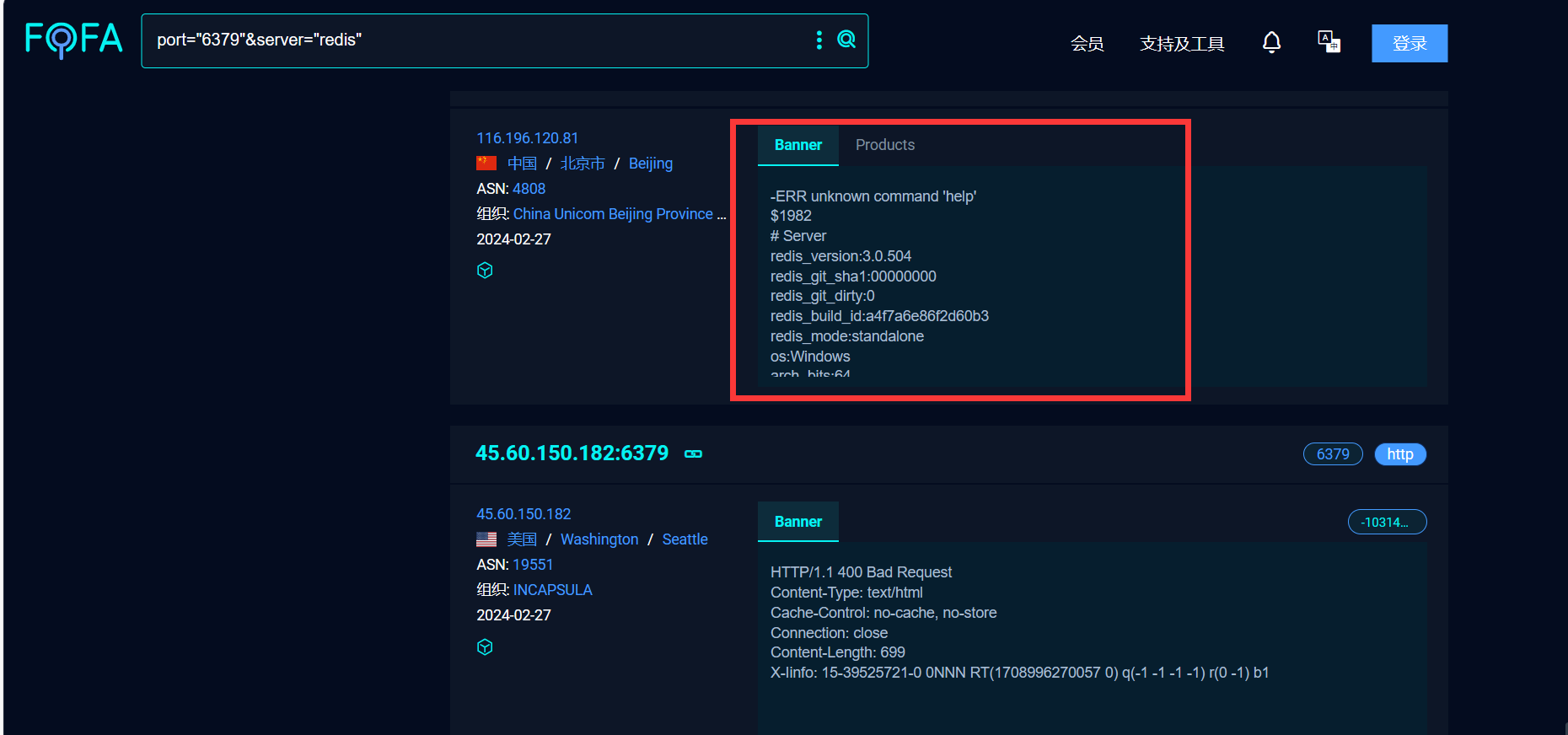Click the cube icon under 116.196.120.81 entry
The image size is (1568, 735).
click(x=485, y=271)
